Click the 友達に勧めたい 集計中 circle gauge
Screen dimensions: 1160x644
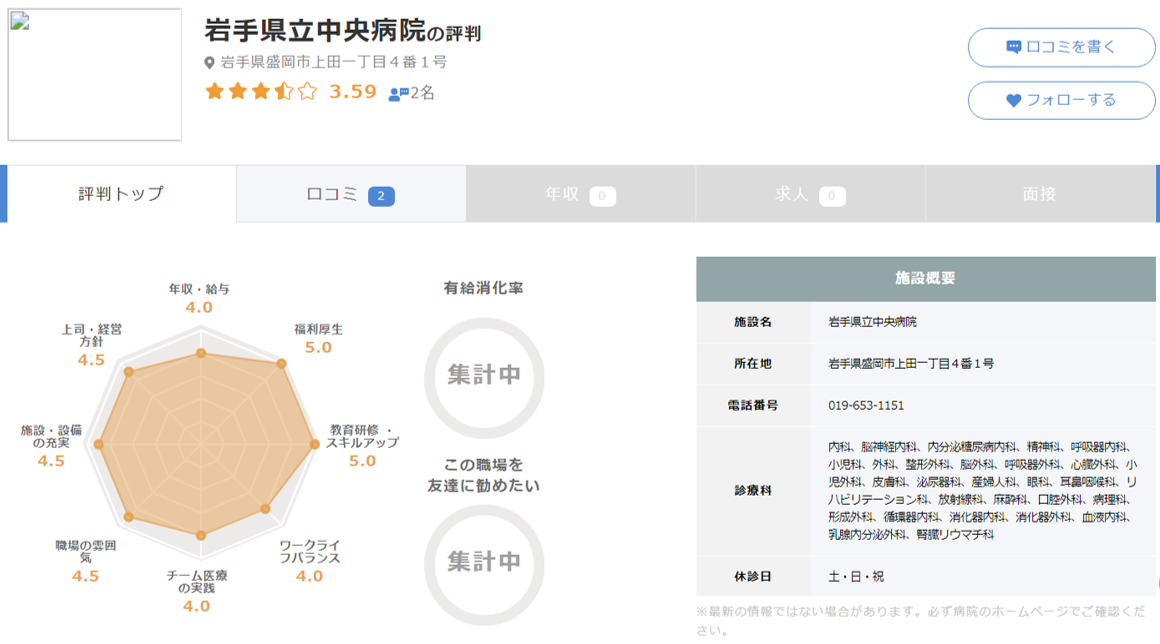point(484,561)
